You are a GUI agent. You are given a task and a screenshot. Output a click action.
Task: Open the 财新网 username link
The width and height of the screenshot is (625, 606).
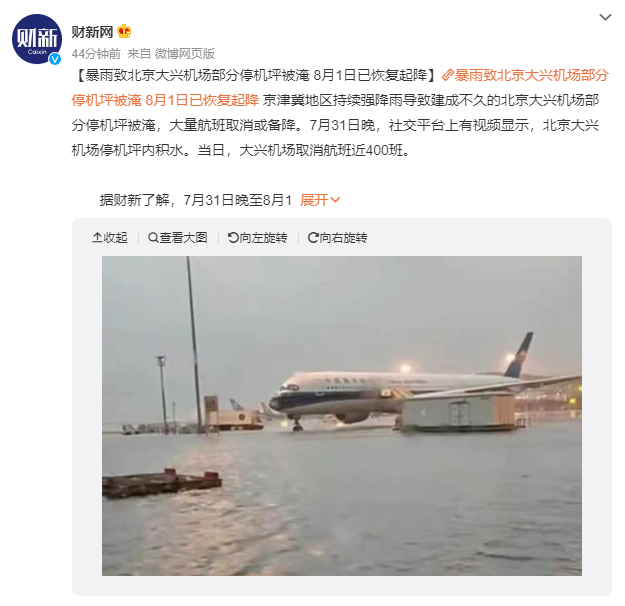92,31
